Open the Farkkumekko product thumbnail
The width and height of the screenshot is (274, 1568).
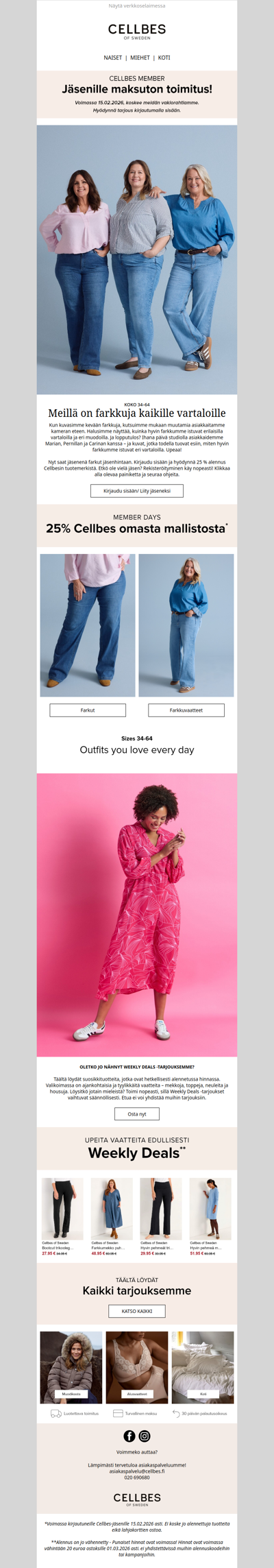pos(112,1209)
